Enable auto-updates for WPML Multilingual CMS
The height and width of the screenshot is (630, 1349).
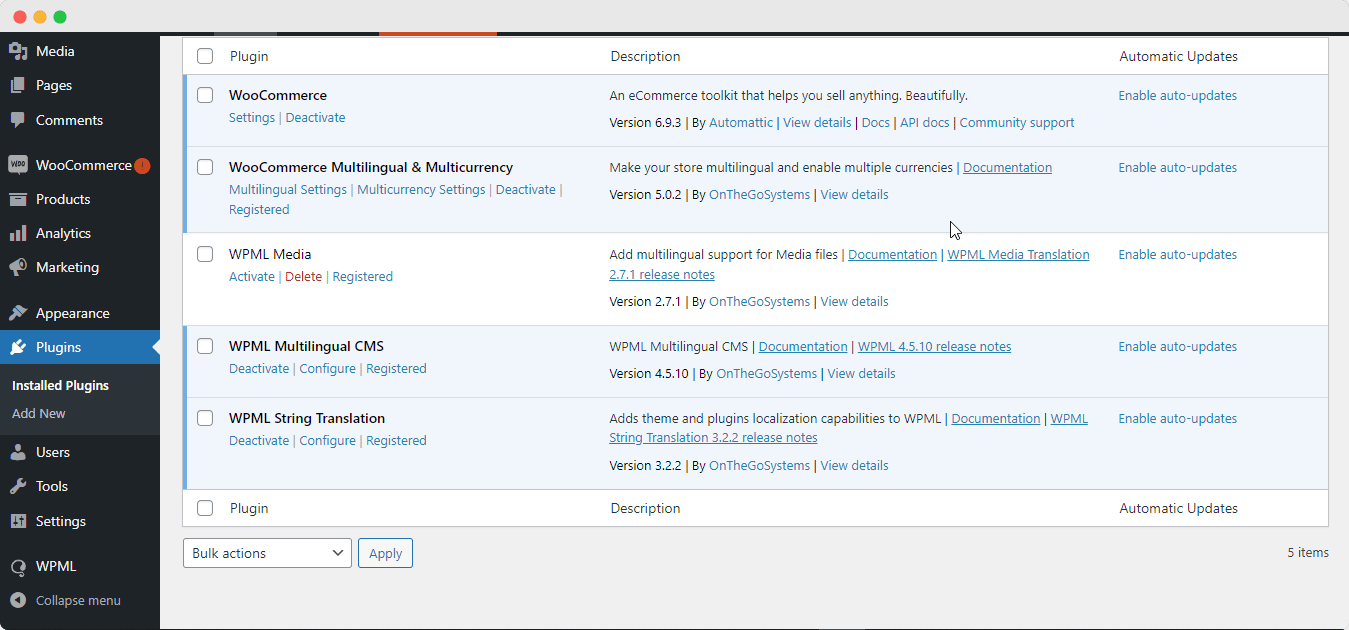[1178, 347]
